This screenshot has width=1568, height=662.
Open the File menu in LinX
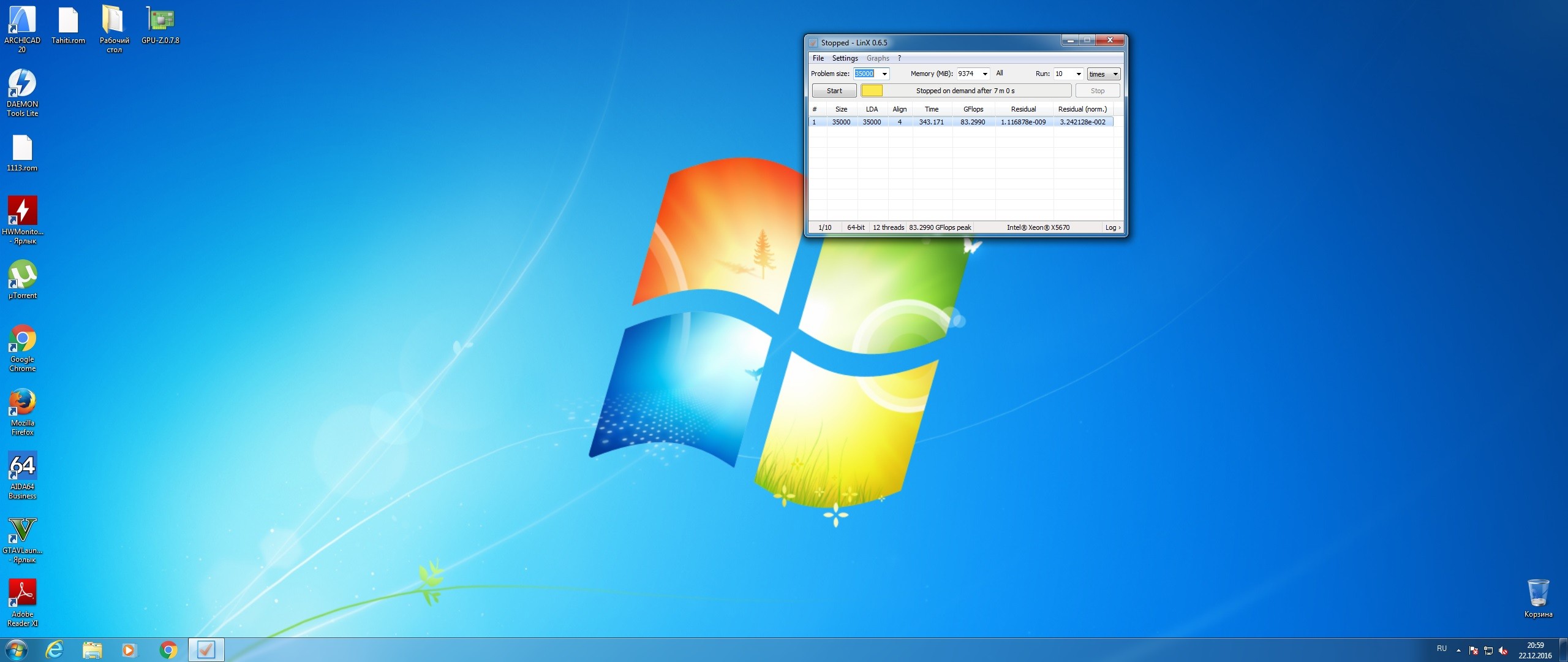coord(818,58)
